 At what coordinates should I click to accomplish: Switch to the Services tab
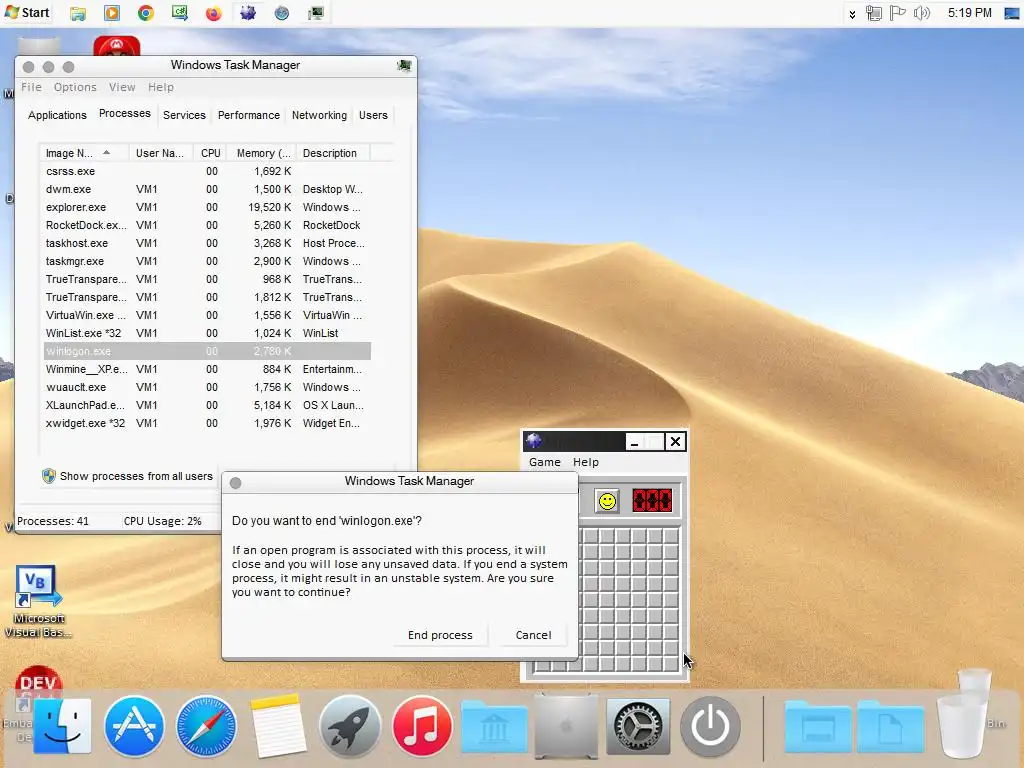point(184,115)
